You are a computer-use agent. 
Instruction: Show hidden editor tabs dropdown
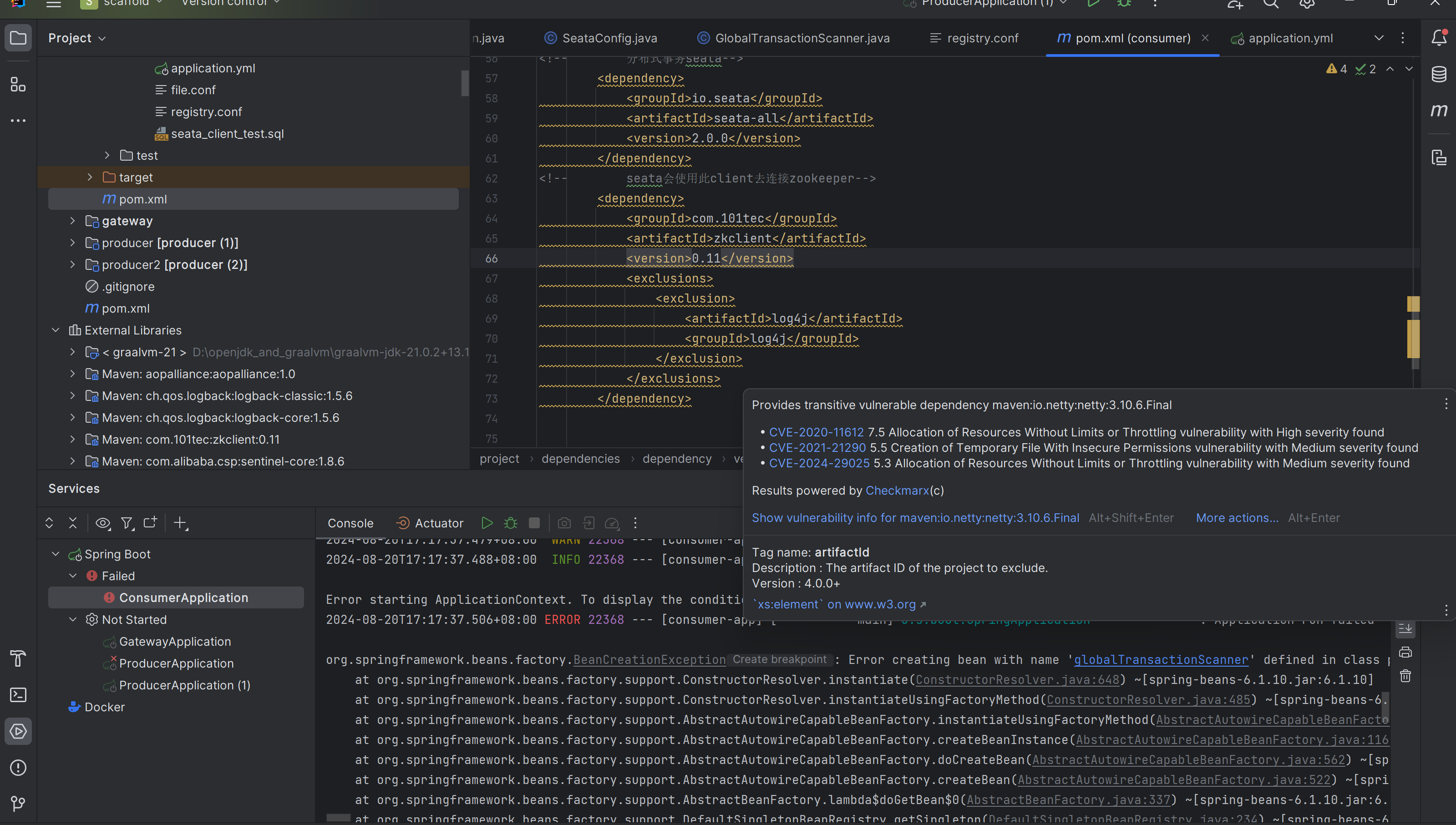[1379, 38]
